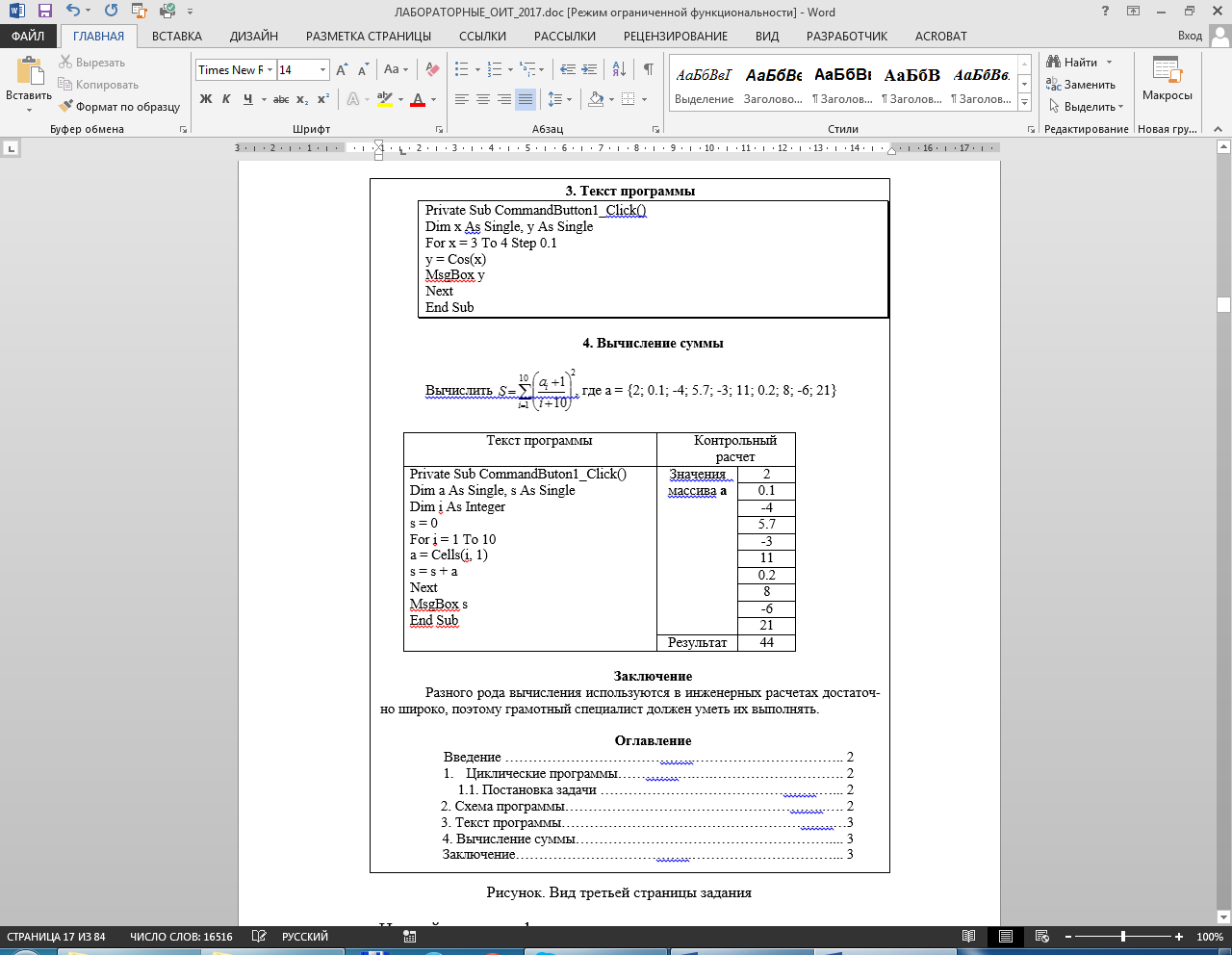Align text left
The height and width of the screenshot is (955, 1232).
(x=462, y=99)
